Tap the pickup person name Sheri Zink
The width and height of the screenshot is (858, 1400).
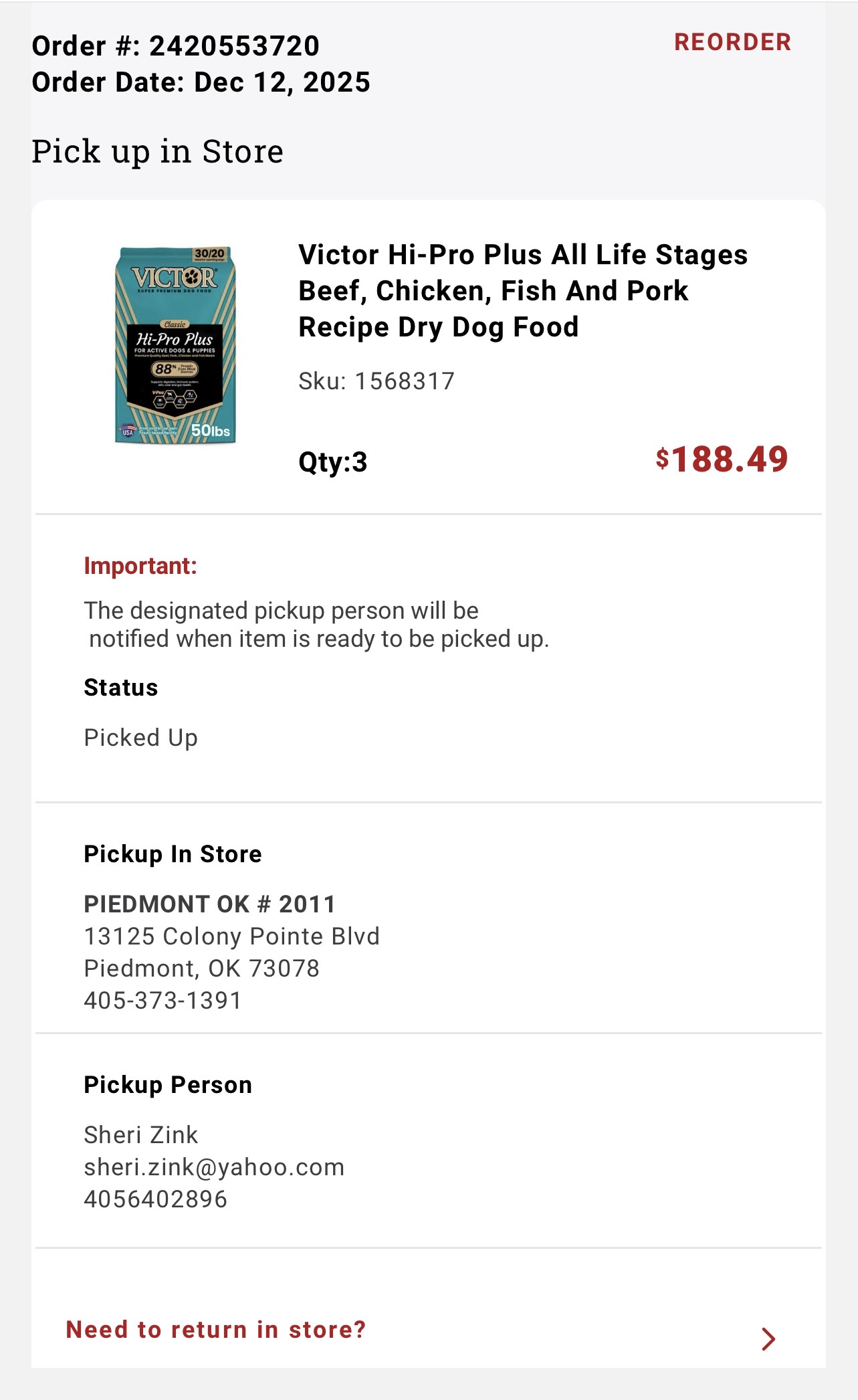pyautogui.click(x=140, y=1134)
